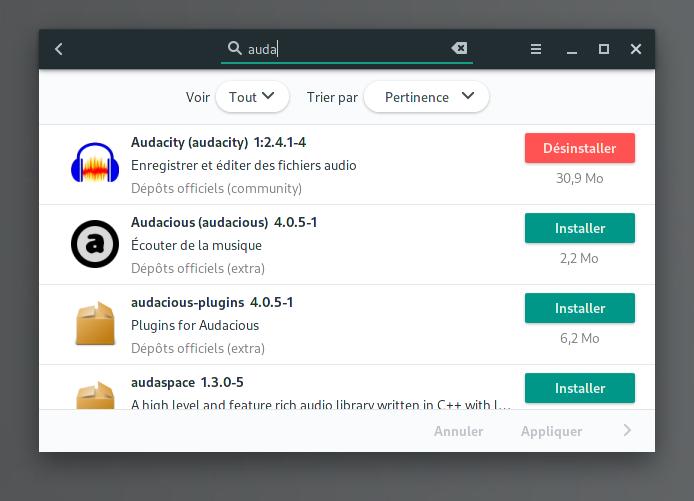Image resolution: width=694 pixels, height=501 pixels.
Task: Click the audacious-plugins package box icon
Action: (95, 324)
